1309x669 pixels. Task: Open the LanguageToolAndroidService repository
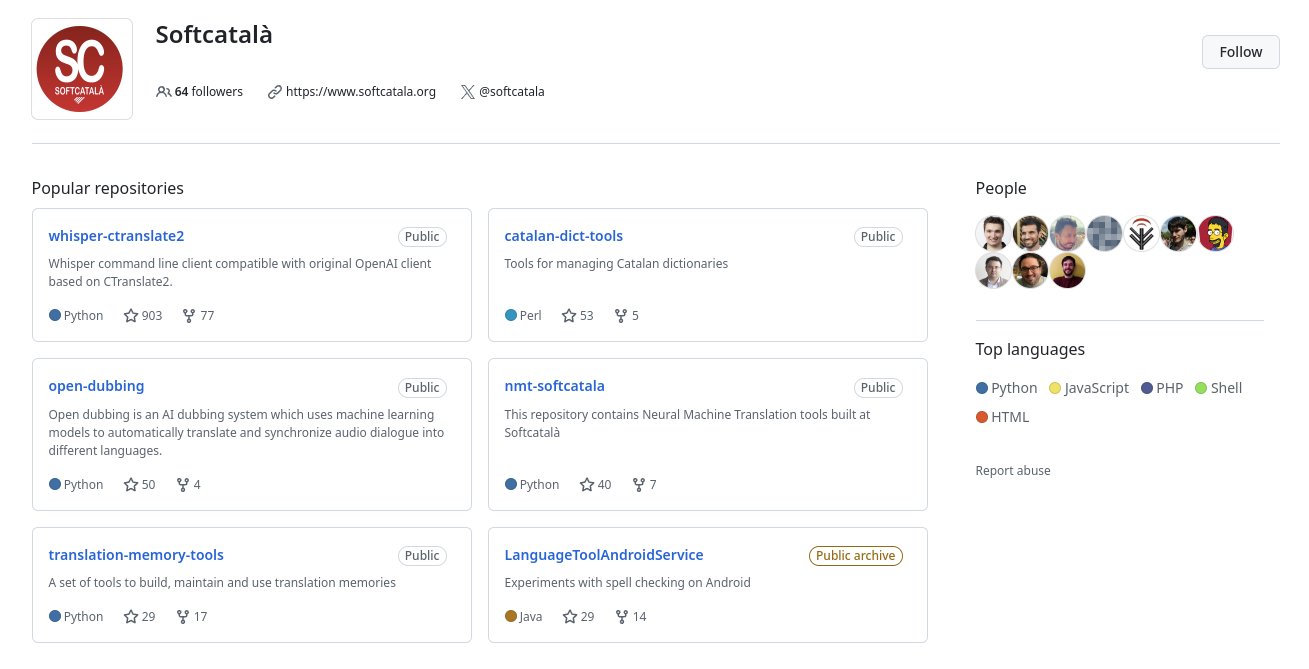point(604,555)
